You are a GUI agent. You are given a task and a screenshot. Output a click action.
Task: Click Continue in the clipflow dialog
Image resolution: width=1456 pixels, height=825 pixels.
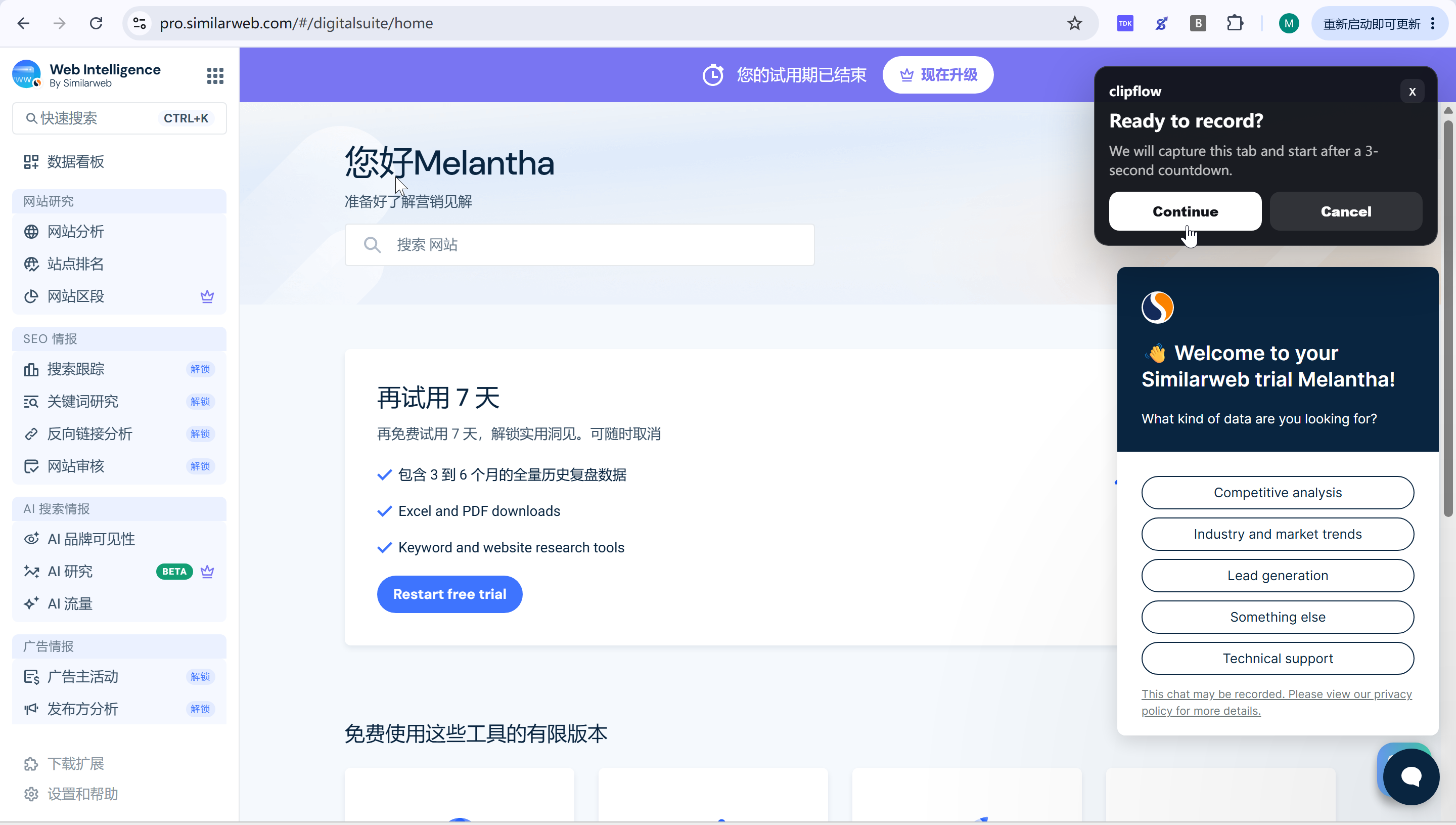point(1186,211)
